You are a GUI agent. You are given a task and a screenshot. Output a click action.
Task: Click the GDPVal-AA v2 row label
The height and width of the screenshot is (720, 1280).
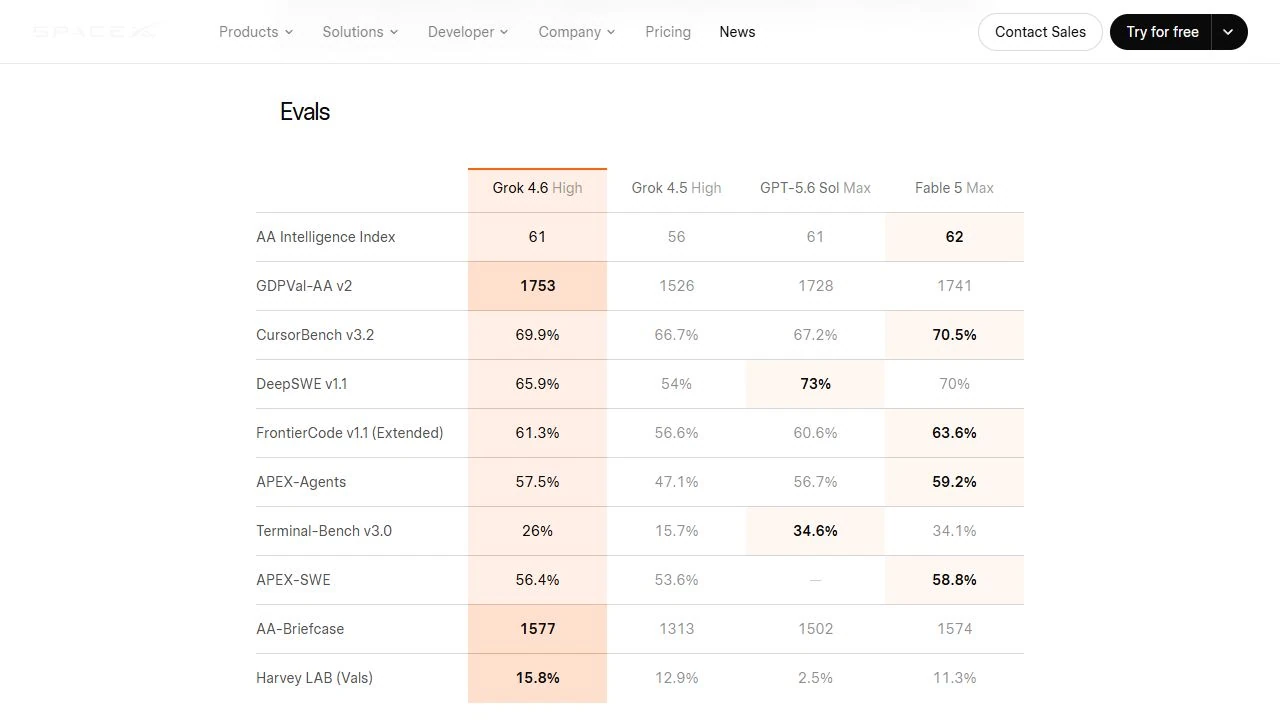(x=304, y=286)
